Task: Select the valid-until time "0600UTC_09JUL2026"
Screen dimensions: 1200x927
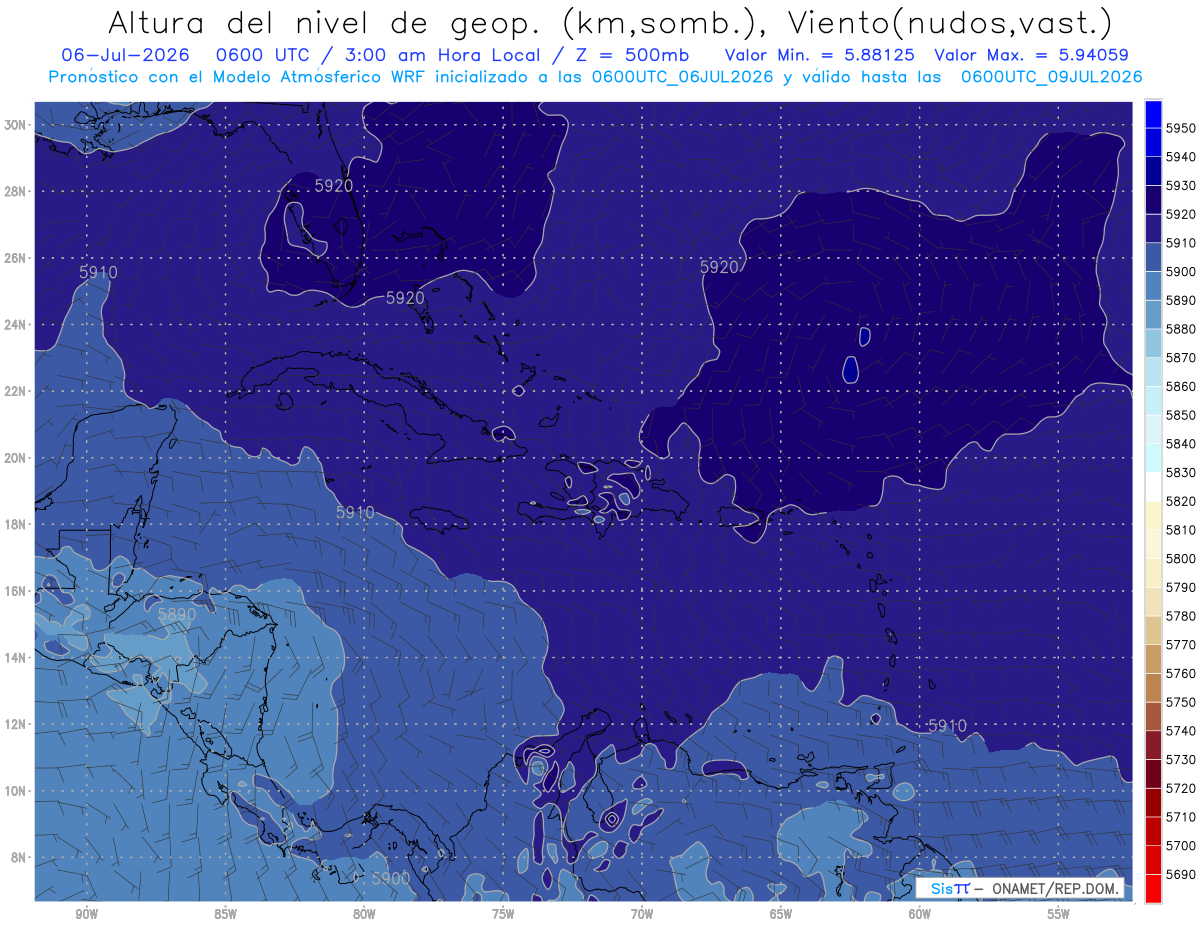Action: pyautogui.click(x=1051, y=76)
